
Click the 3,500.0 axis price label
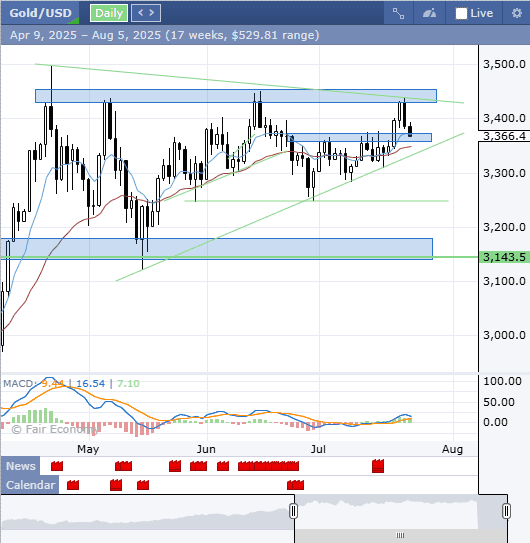504,64
